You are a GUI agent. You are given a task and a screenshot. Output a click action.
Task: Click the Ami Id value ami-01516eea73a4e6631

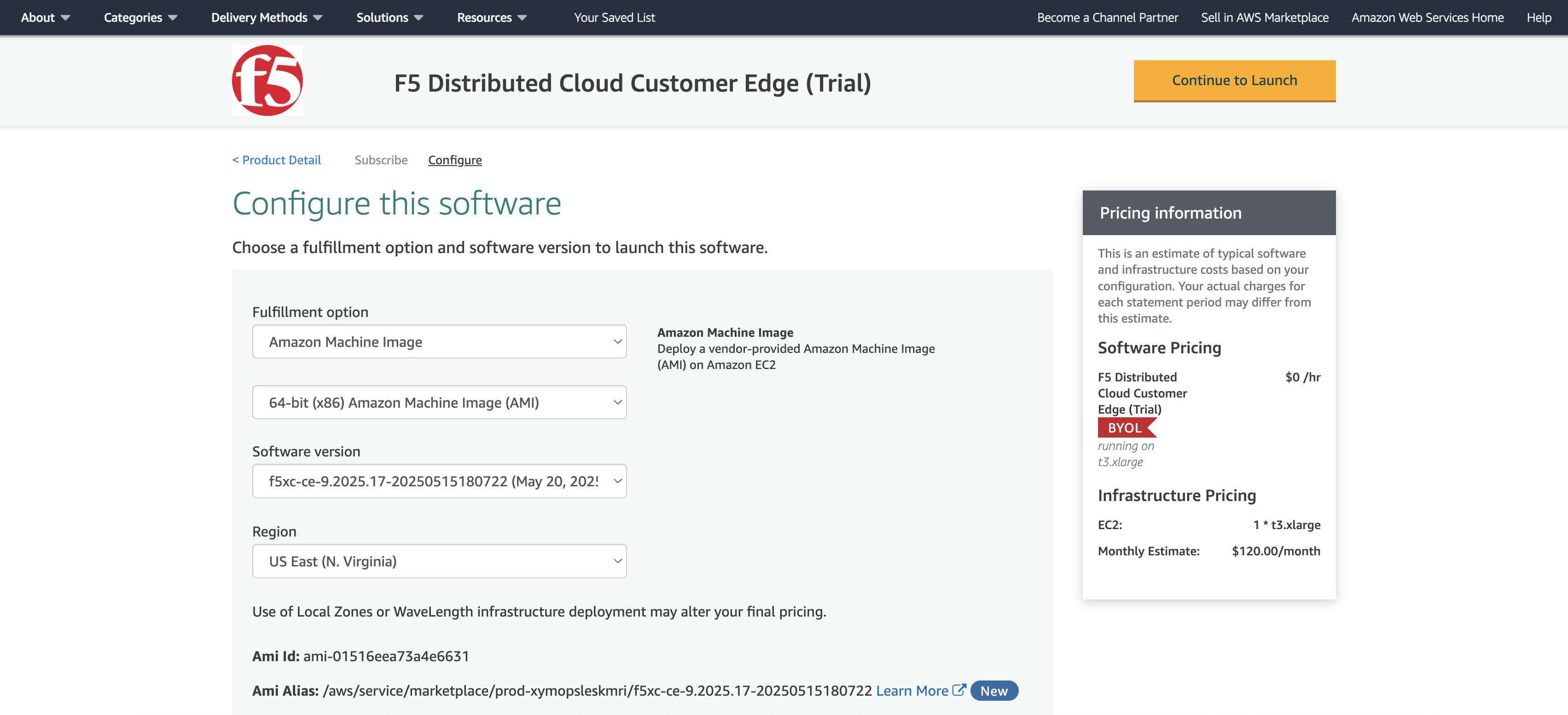point(386,656)
